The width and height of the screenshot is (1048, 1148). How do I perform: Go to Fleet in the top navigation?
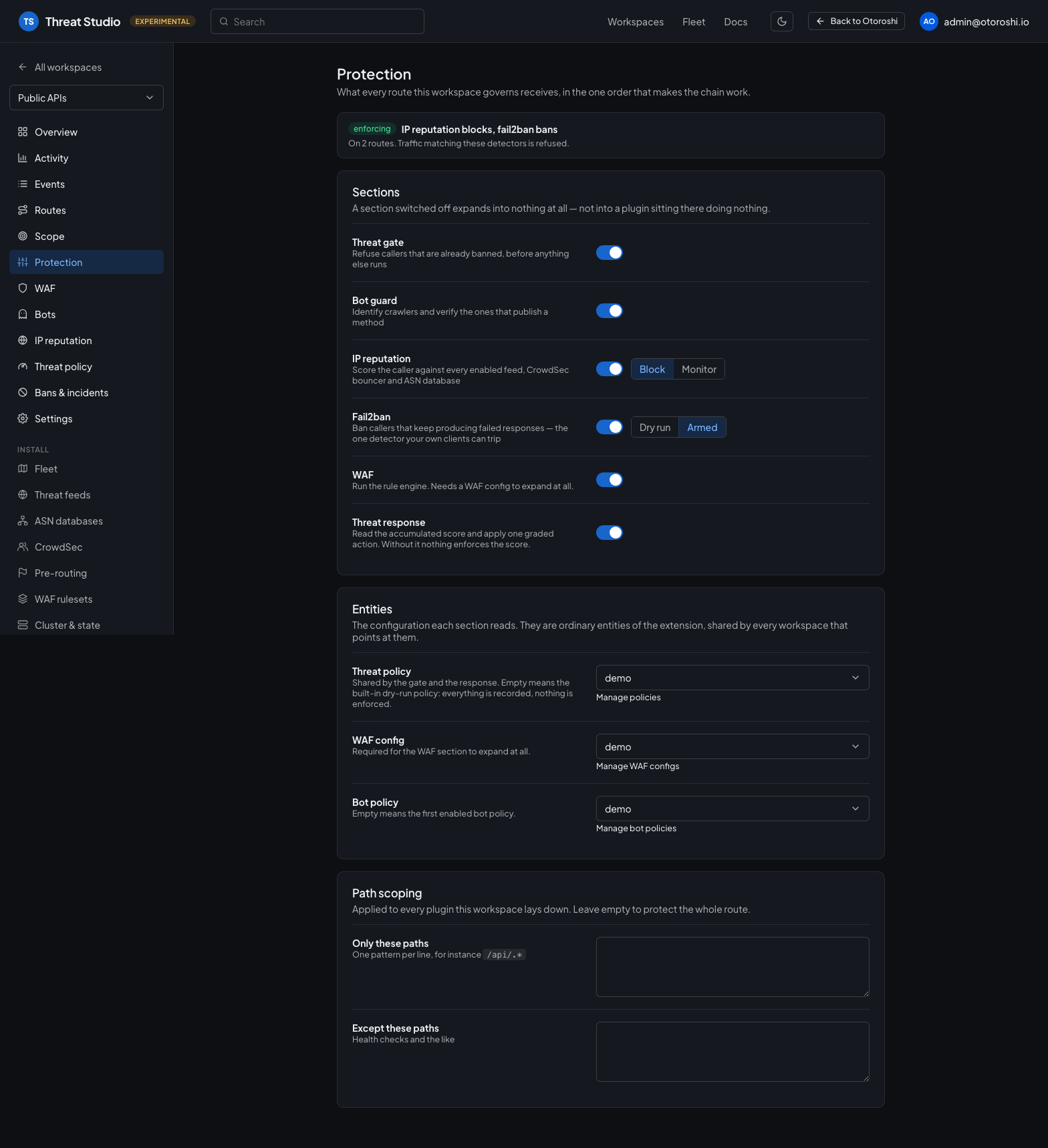click(694, 21)
